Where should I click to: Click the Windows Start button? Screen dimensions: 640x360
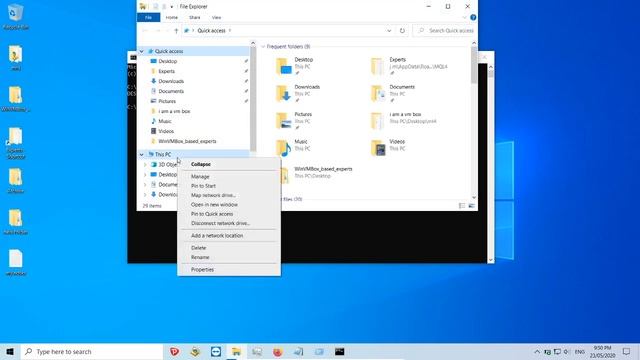coord(10,351)
